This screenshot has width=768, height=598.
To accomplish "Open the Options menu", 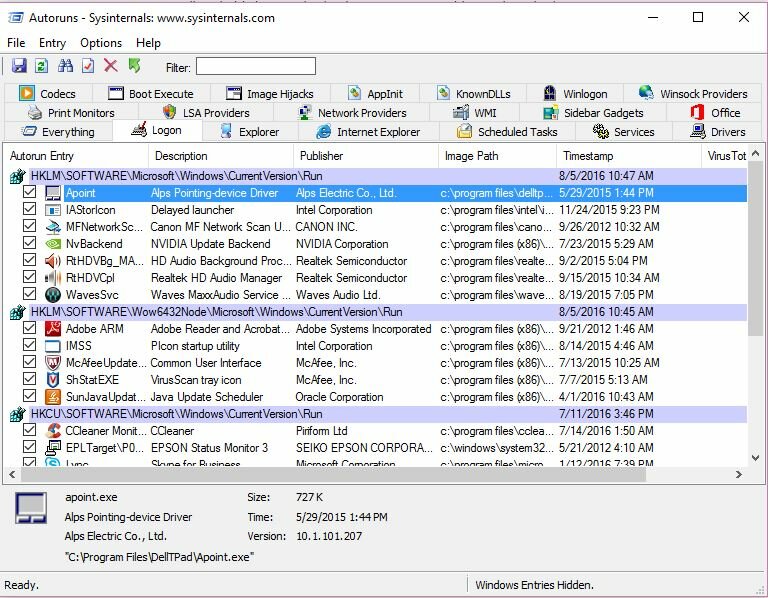I will (101, 43).
